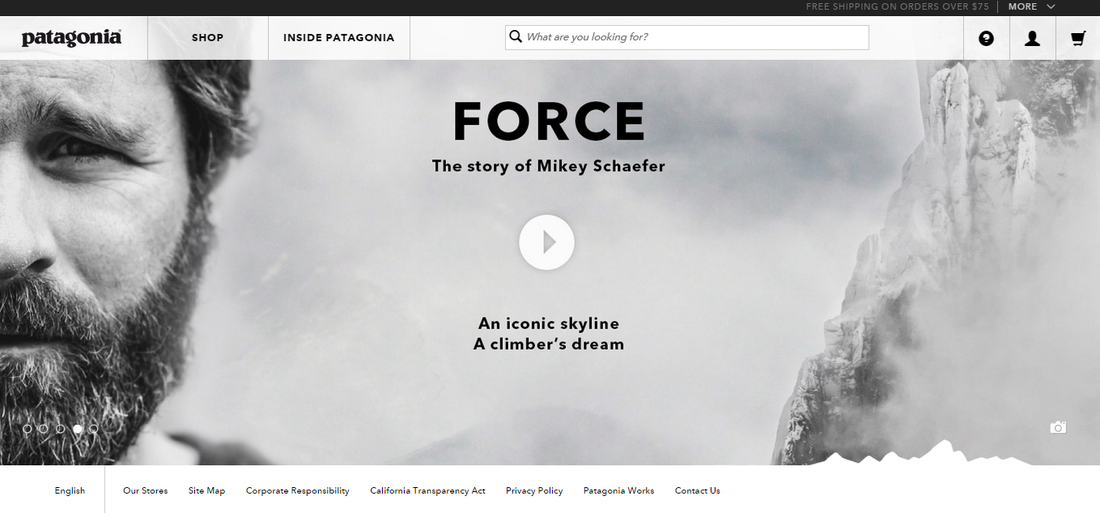Open Corporate Responsibility link

point(297,491)
